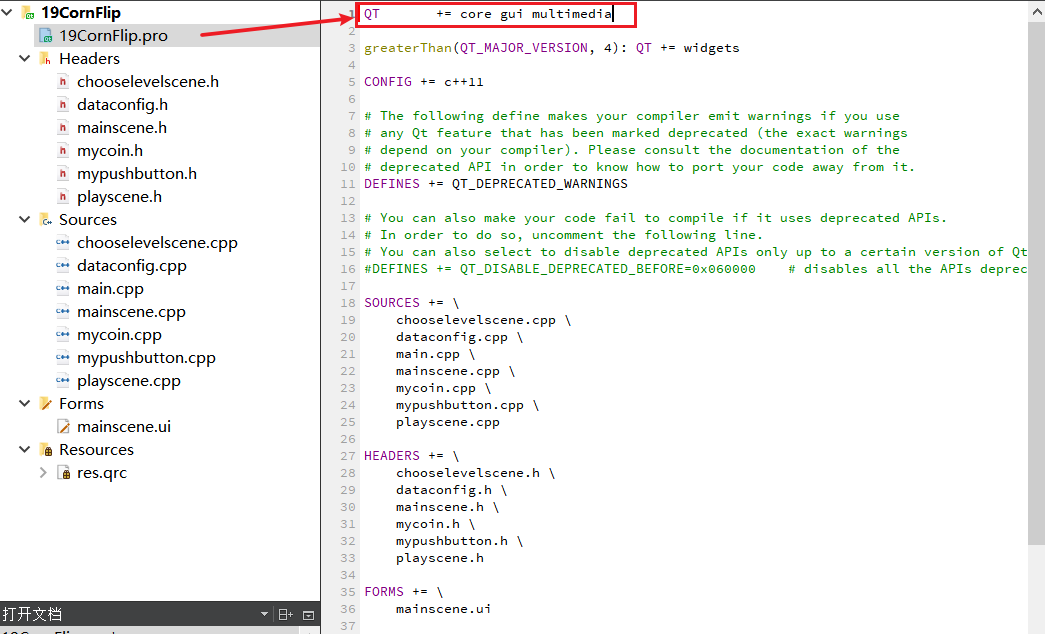The width and height of the screenshot is (1045, 634).
Task: Click the split panel icon beside 打开文档
Action: (x=285, y=615)
